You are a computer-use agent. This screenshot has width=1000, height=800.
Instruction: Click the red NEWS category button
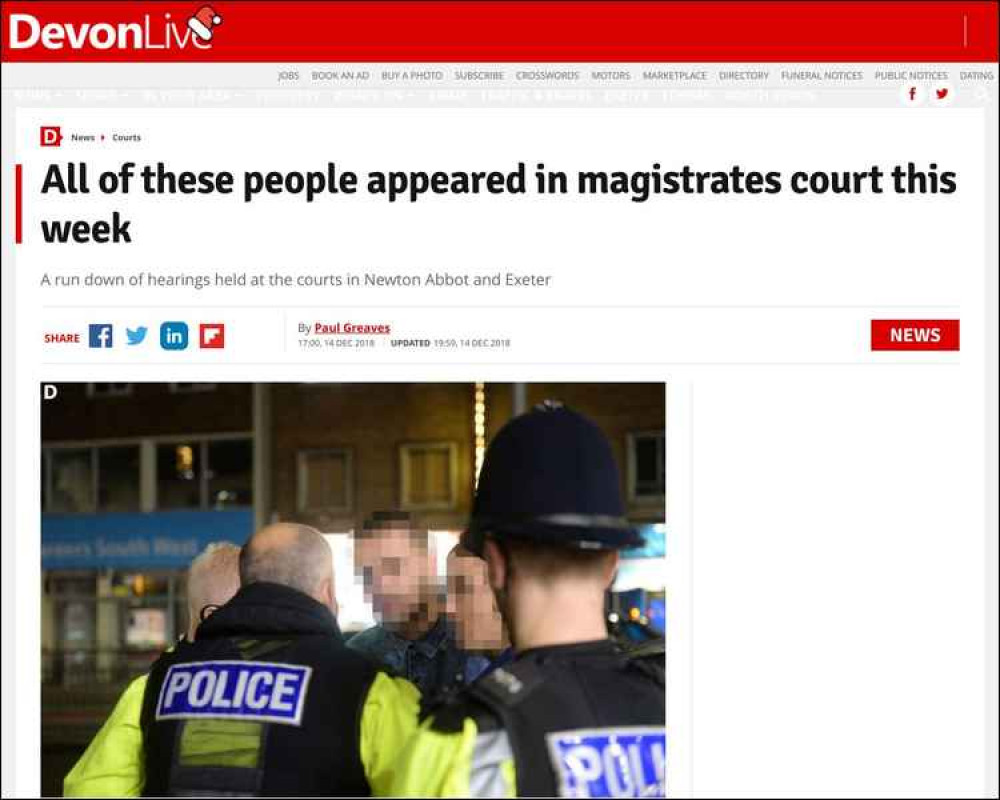click(x=915, y=335)
